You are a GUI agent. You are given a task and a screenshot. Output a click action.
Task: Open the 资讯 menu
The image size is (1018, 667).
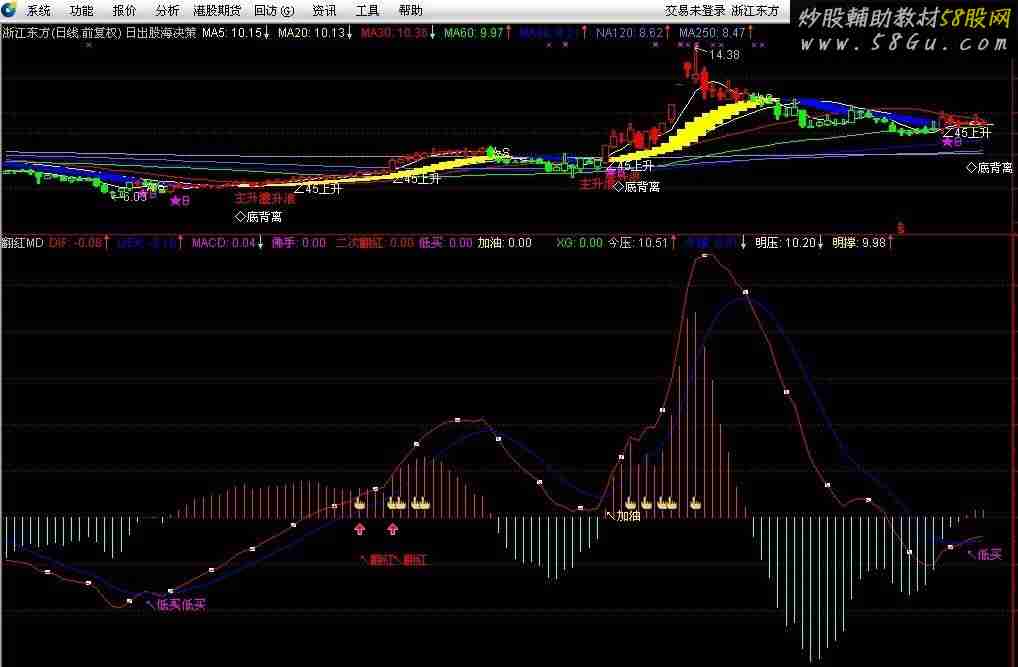click(x=324, y=10)
